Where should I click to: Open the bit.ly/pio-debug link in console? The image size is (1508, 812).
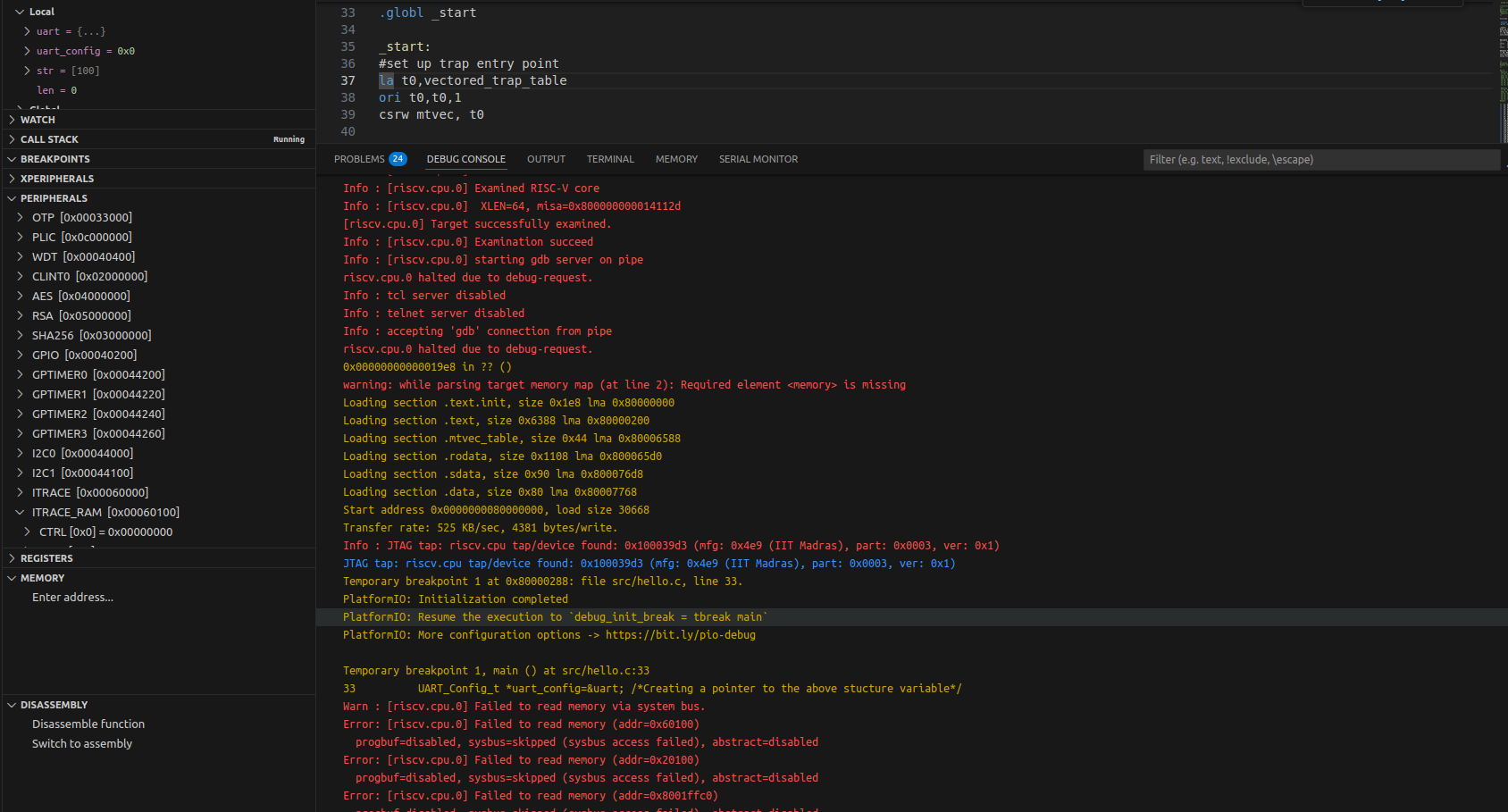pyautogui.click(x=680, y=635)
